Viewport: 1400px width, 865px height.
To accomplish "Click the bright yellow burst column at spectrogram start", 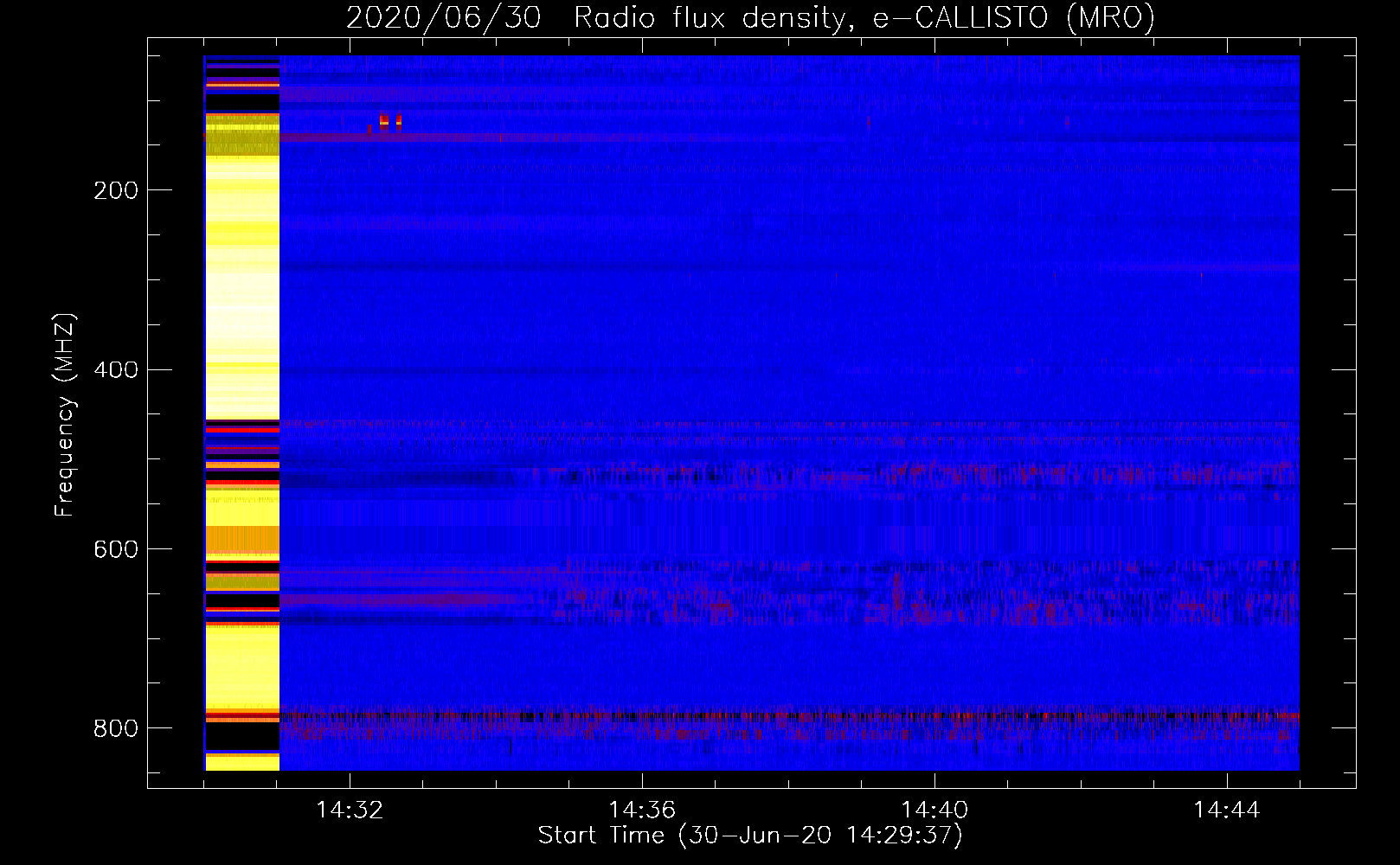I will coord(242,413).
